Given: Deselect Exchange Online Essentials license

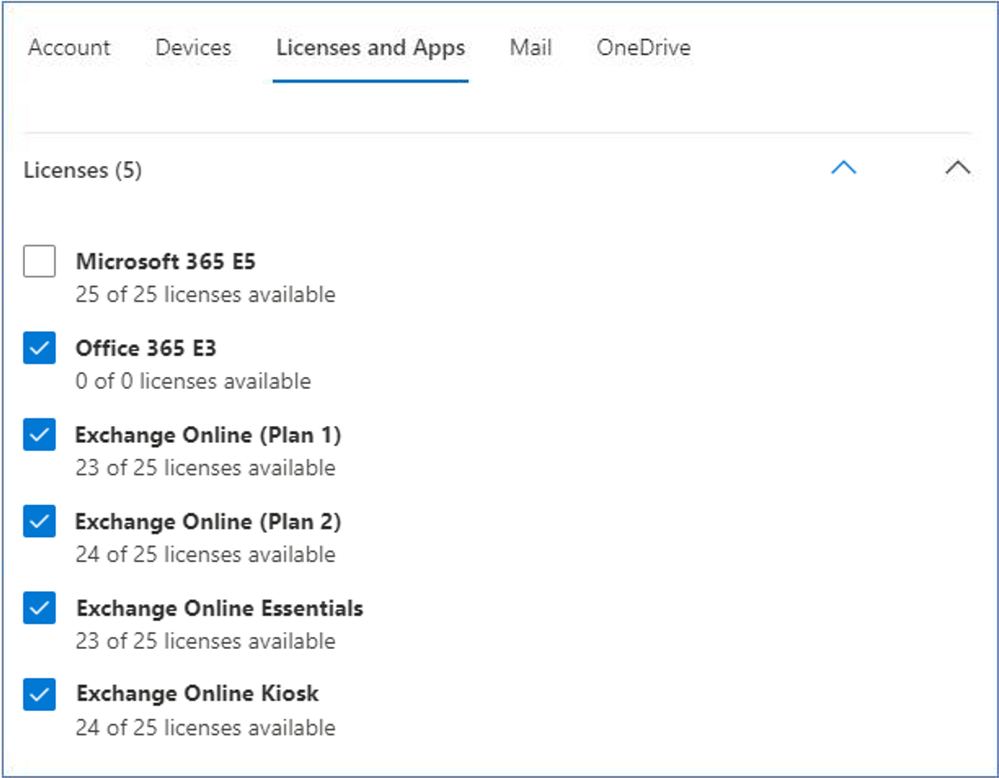Looking at the screenshot, I should click(x=39, y=608).
